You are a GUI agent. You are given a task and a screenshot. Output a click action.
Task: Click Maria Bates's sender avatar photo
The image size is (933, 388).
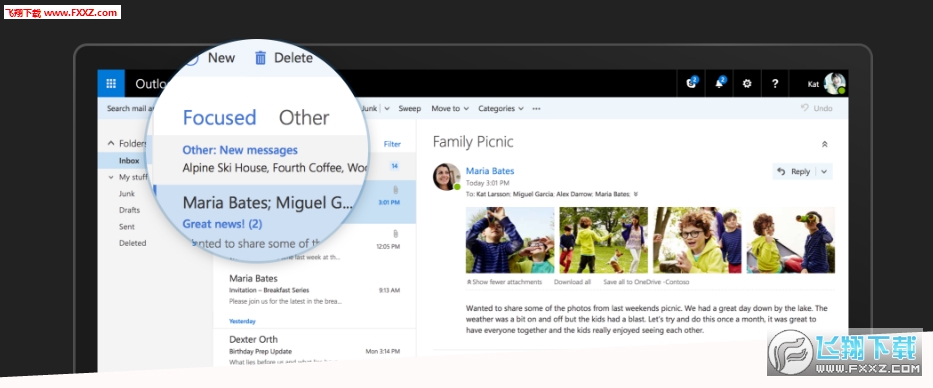click(x=446, y=177)
